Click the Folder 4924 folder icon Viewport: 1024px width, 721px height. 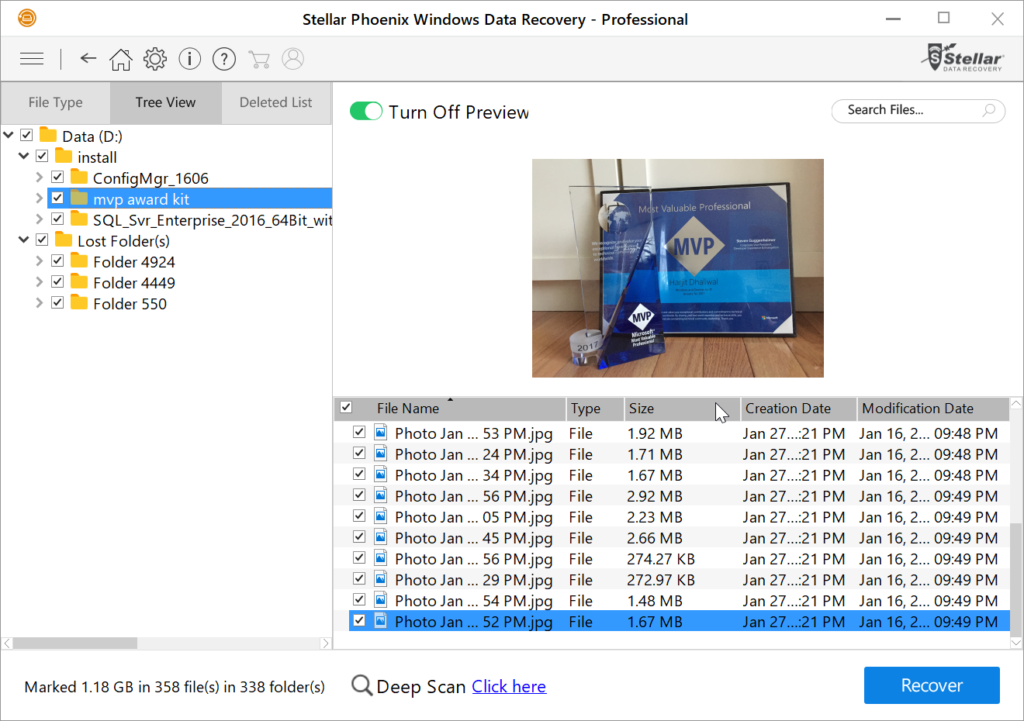pyautogui.click(x=79, y=261)
